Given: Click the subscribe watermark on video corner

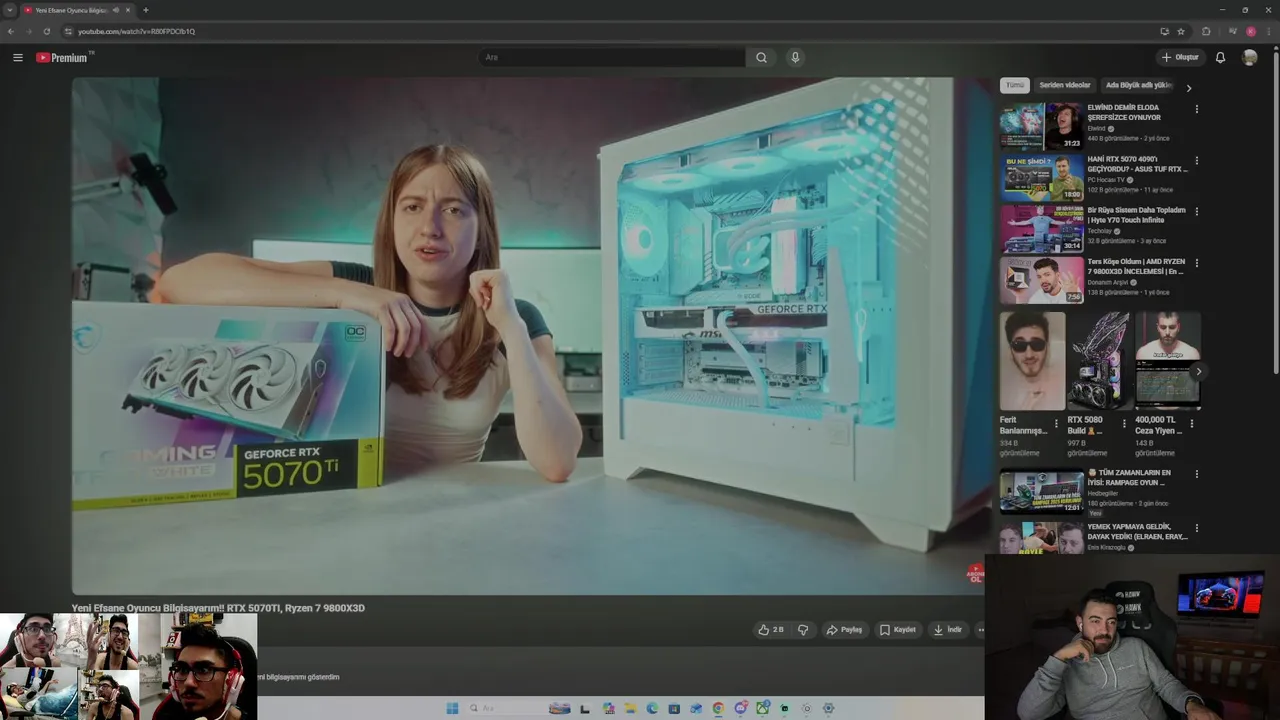Looking at the screenshot, I should tap(975, 574).
